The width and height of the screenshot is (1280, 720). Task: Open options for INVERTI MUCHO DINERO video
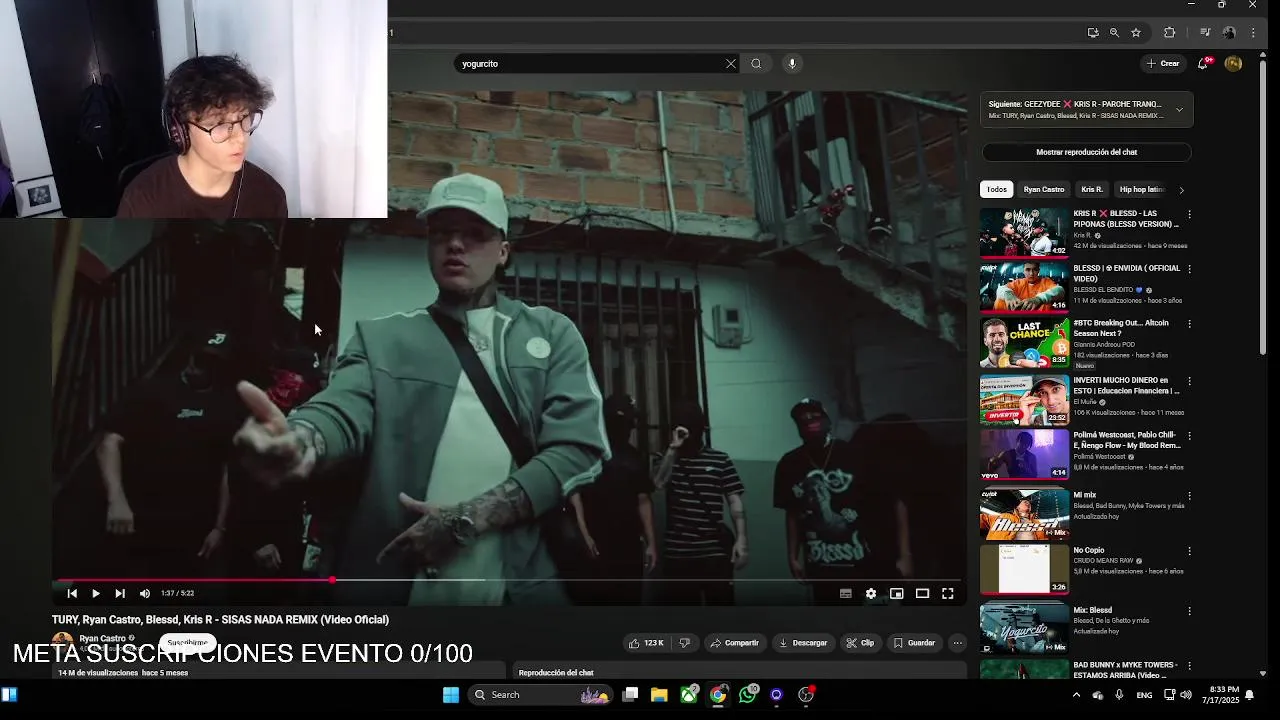point(1189,382)
